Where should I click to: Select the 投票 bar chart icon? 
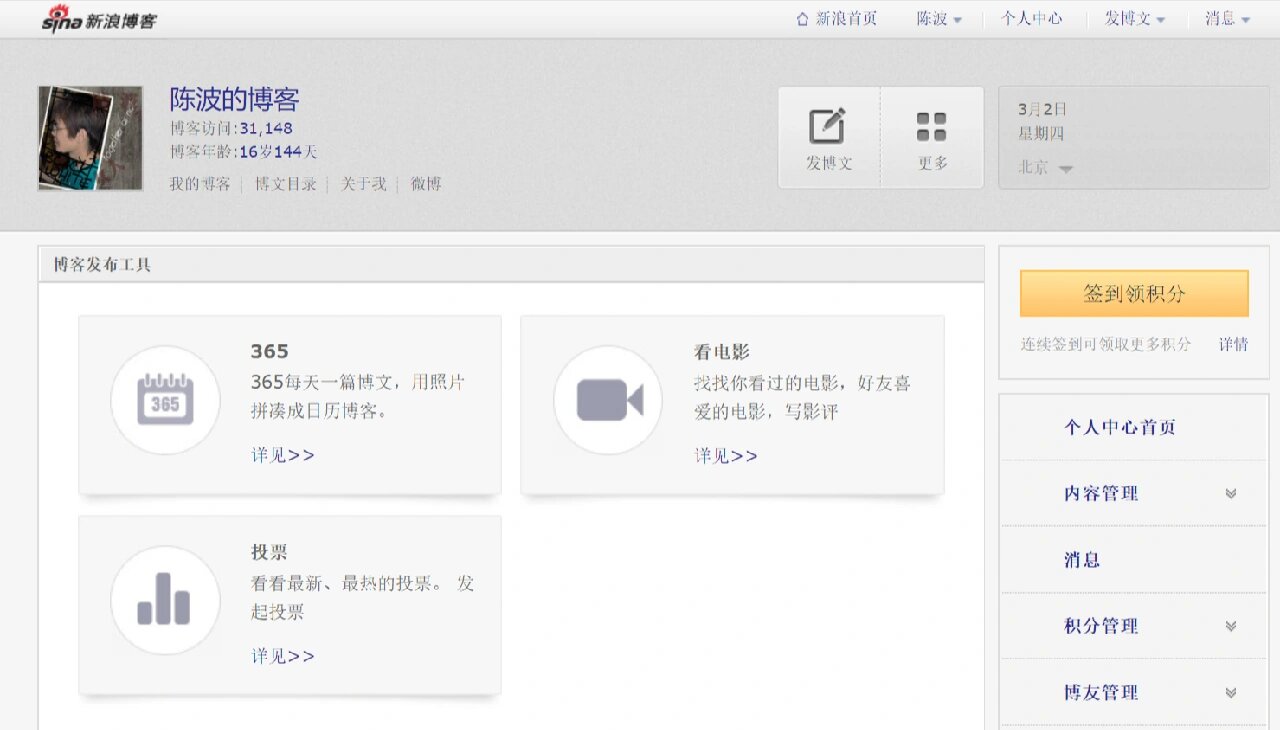click(x=164, y=600)
